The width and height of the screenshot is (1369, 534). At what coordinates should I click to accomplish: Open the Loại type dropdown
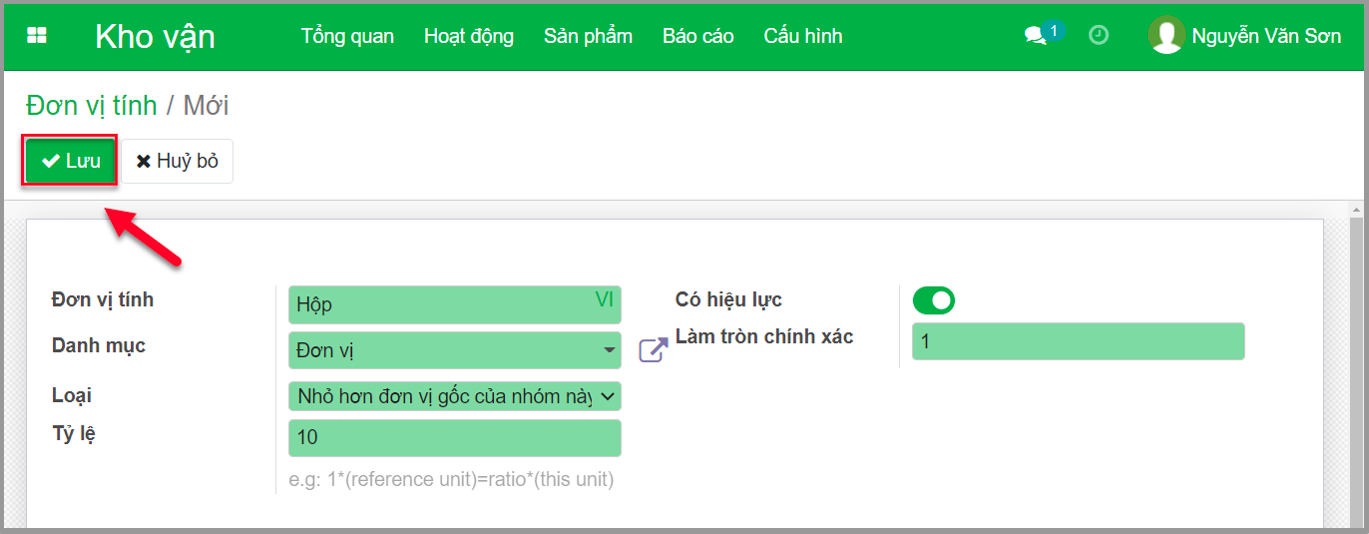coord(454,397)
